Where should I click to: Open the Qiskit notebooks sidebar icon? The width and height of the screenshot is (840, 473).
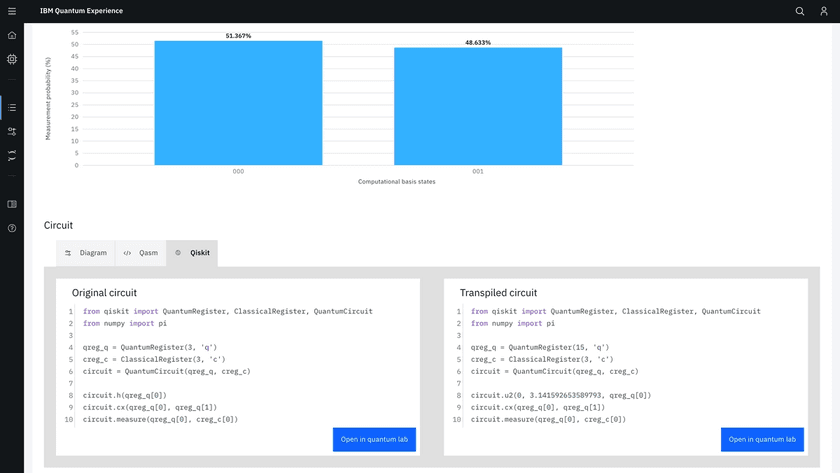click(12, 155)
